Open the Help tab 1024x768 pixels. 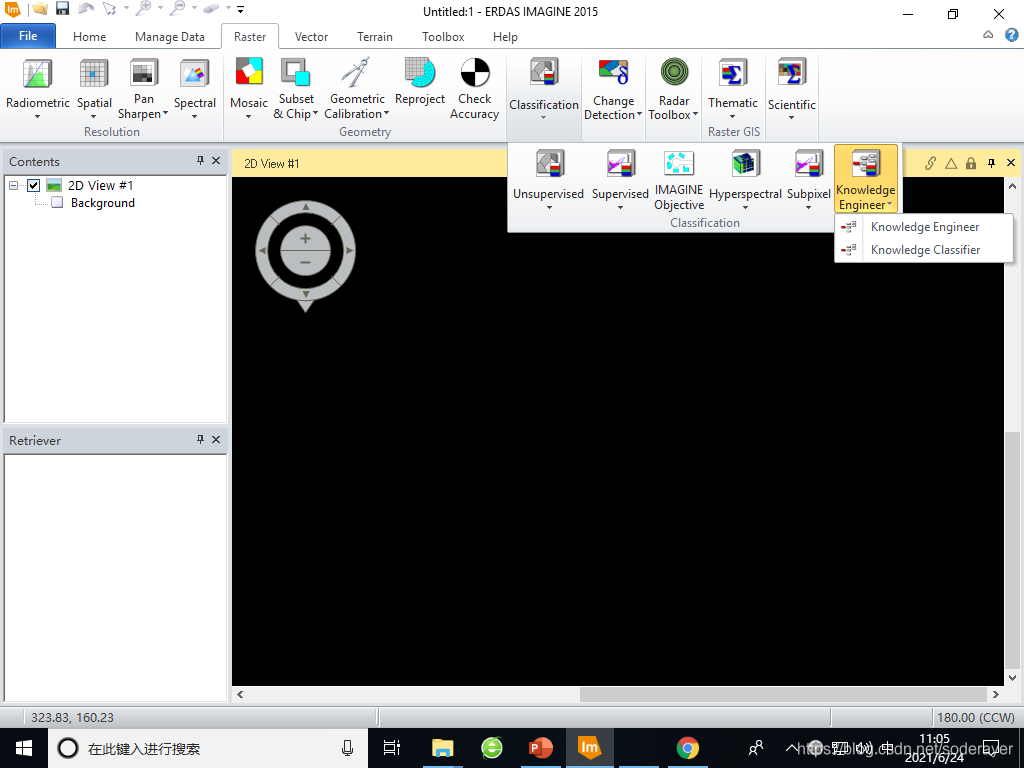(x=505, y=37)
